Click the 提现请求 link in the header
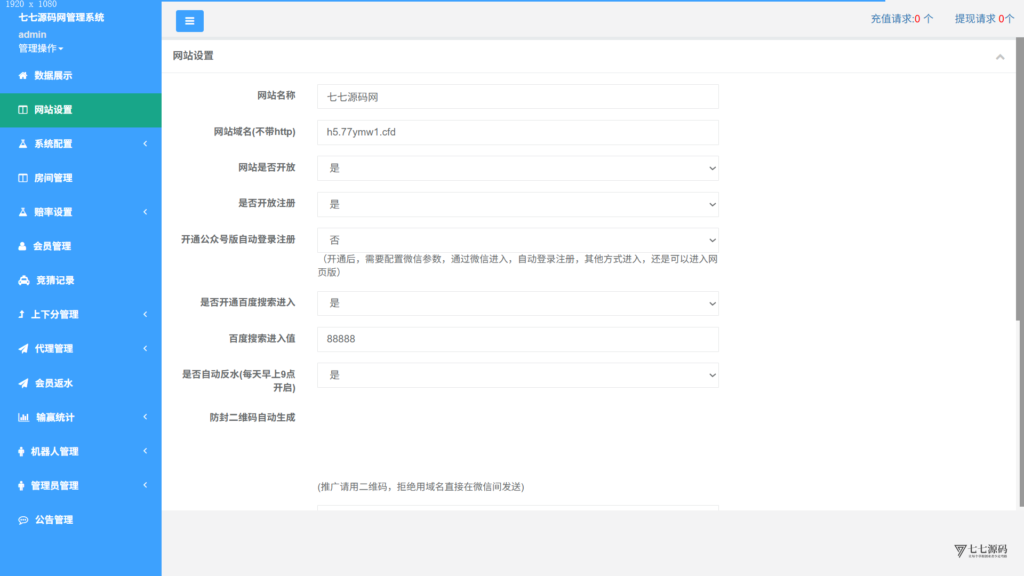The height and width of the screenshot is (576, 1024). (984, 19)
